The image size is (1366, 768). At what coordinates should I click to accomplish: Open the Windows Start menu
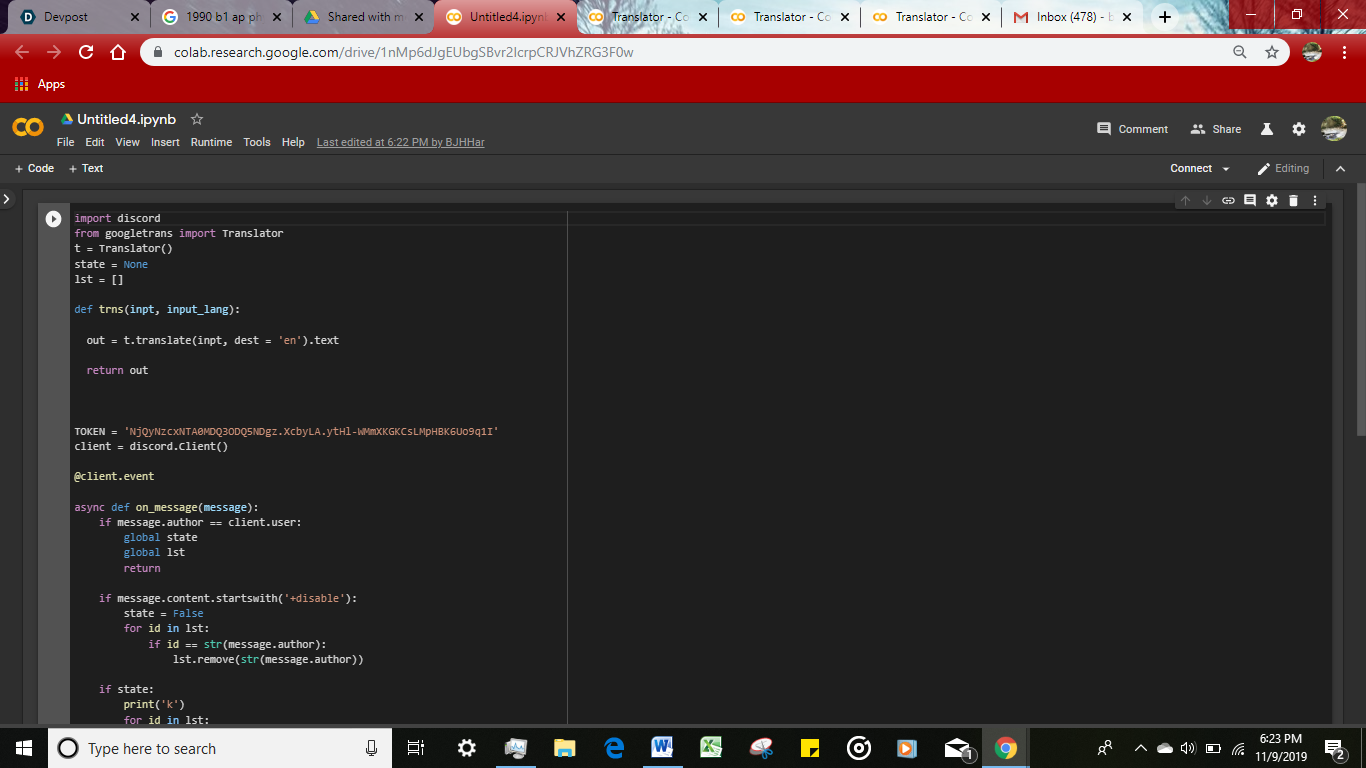24,748
